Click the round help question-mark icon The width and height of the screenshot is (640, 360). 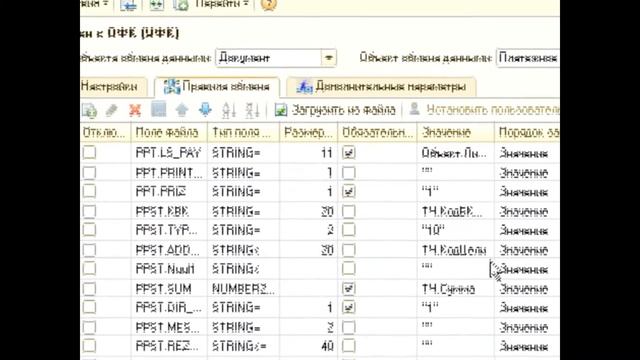pyautogui.click(x=268, y=4)
